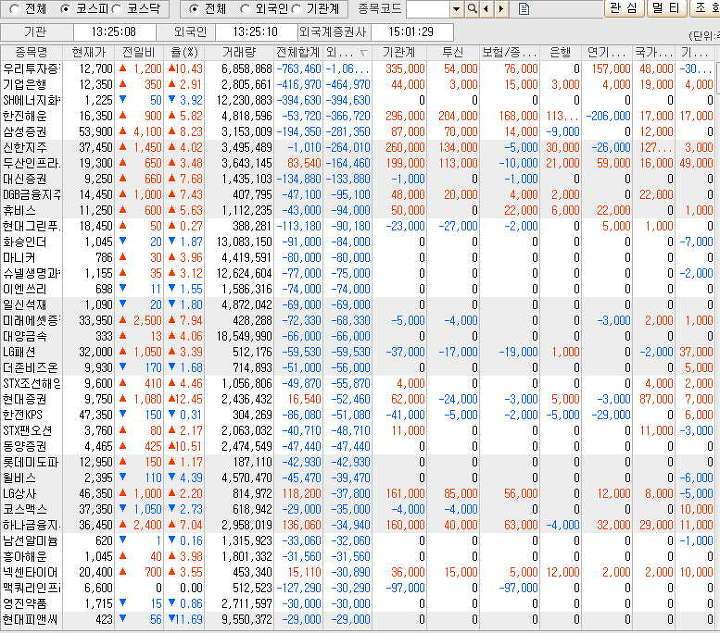
Task: Select the DGB금융지주 row name
Action: 31,195
